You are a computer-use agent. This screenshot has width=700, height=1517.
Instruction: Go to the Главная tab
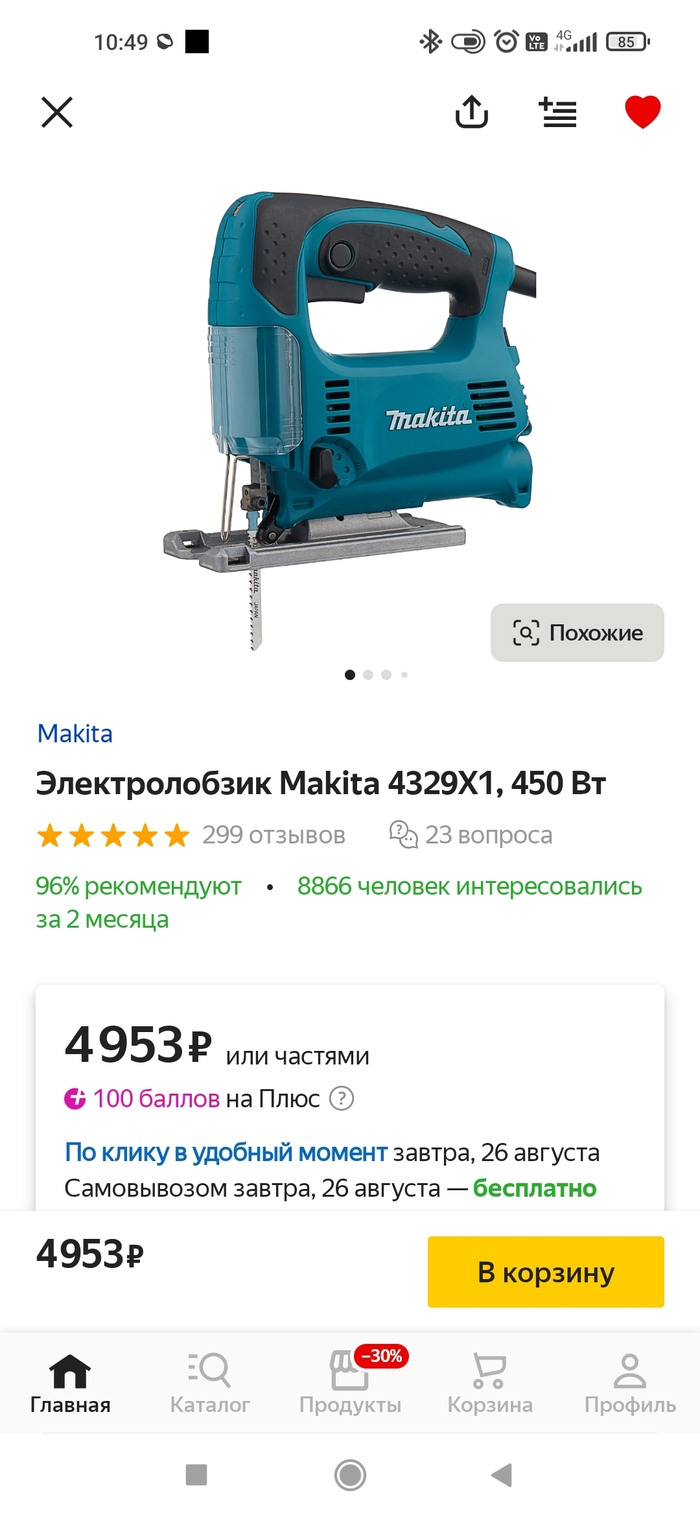coord(70,1384)
